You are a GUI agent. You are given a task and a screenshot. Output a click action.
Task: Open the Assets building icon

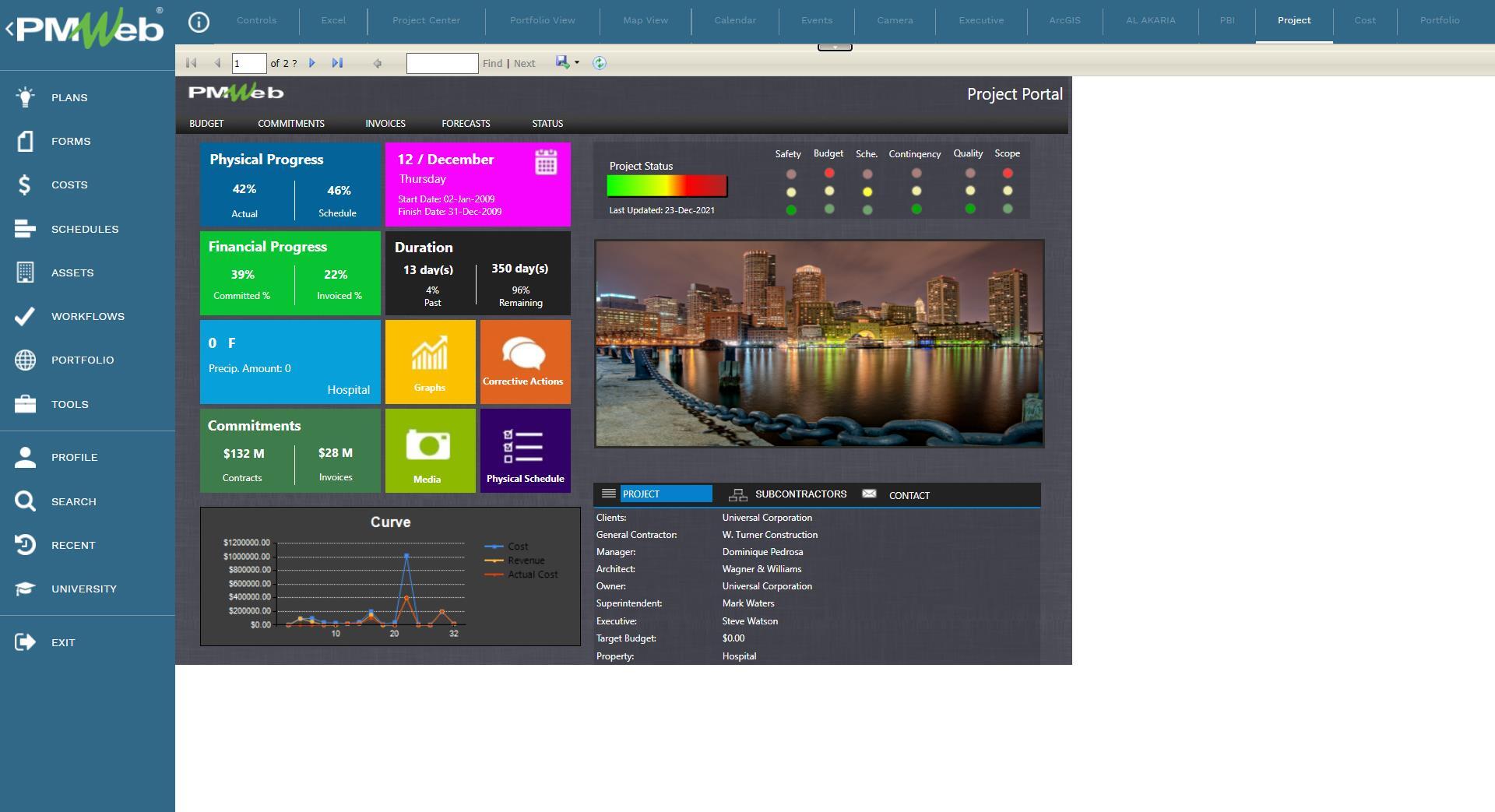point(25,272)
